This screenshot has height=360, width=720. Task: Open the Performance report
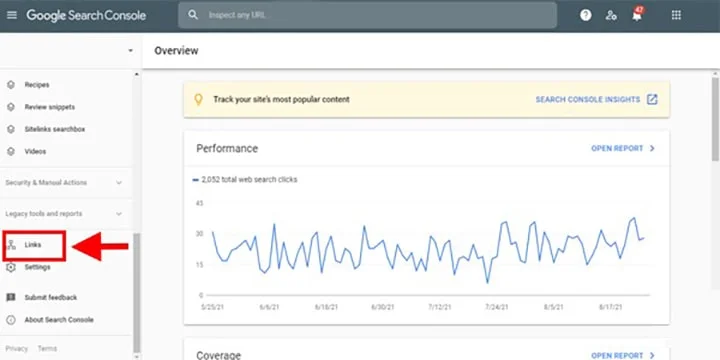pyautogui.click(x=617, y=149)
